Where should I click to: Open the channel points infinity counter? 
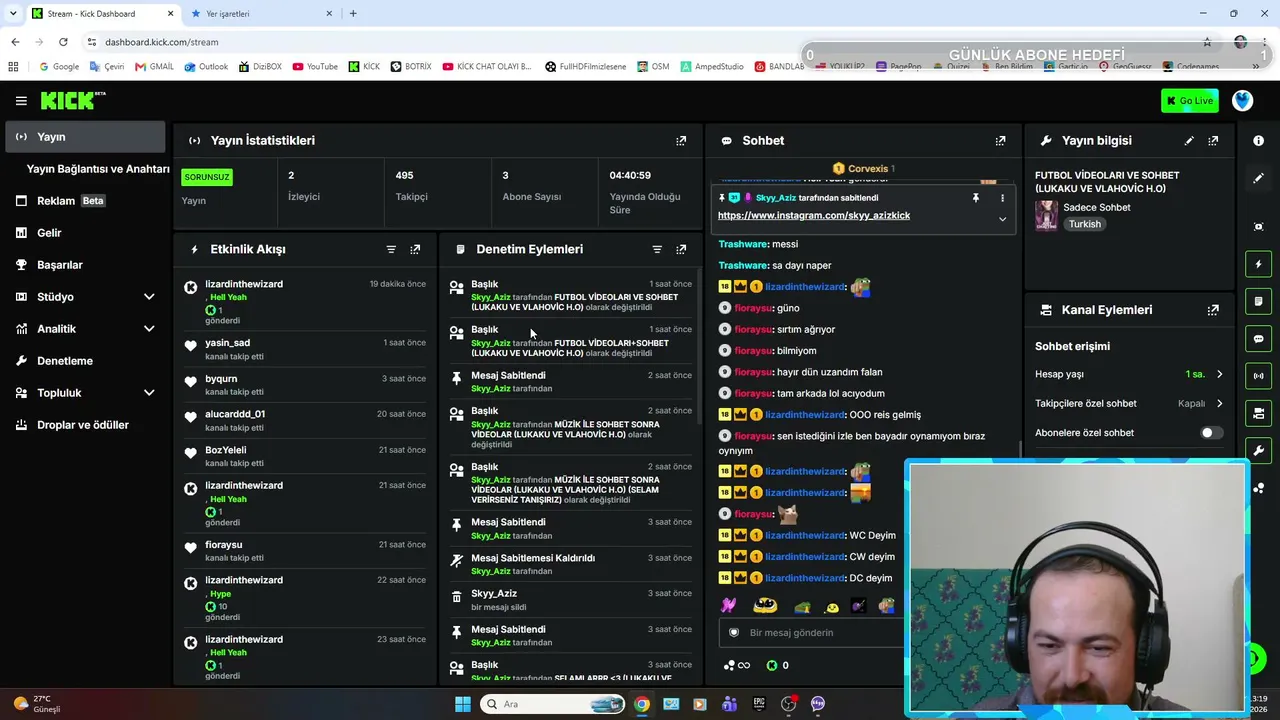736,665
